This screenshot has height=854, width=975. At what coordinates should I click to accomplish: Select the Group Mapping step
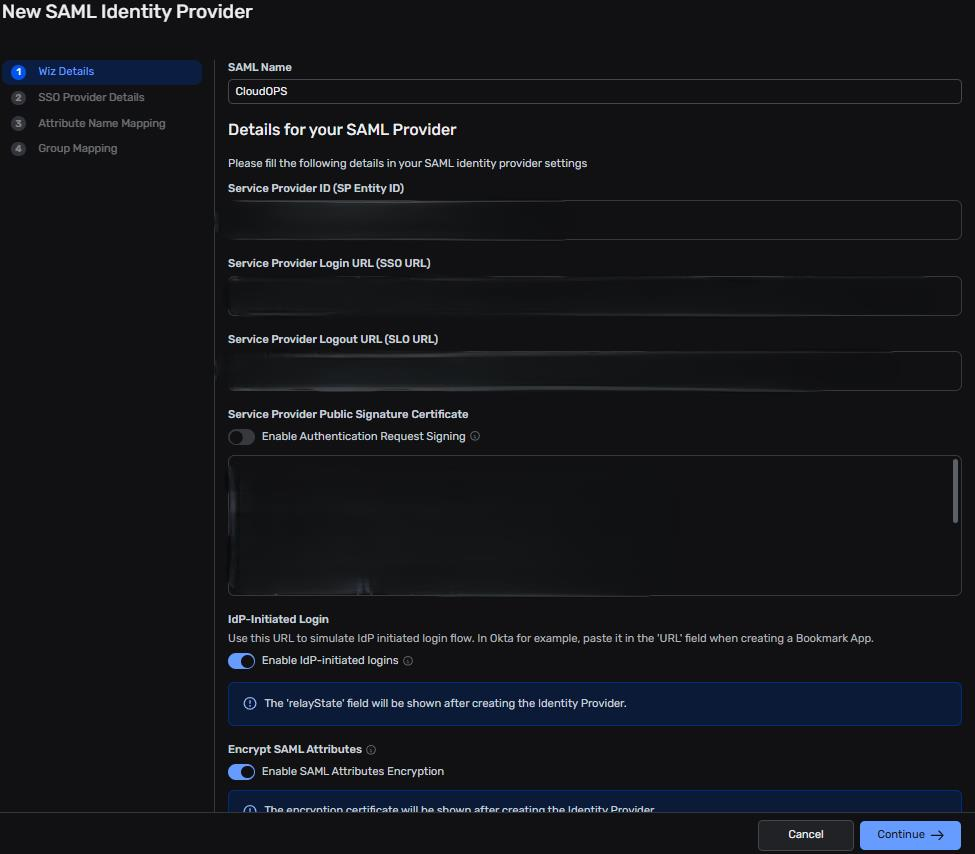click(x=77, y=149)
